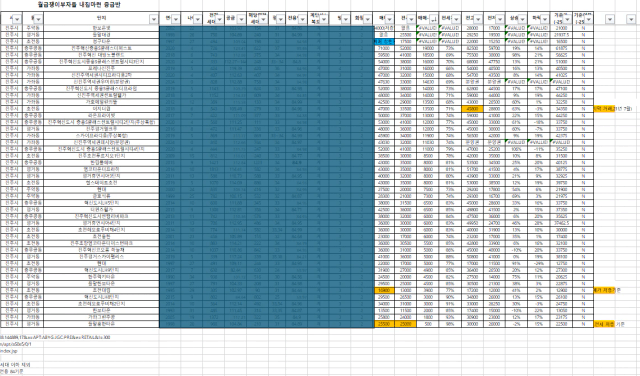Open the rightmost filter arrow on the sheet

631,19
